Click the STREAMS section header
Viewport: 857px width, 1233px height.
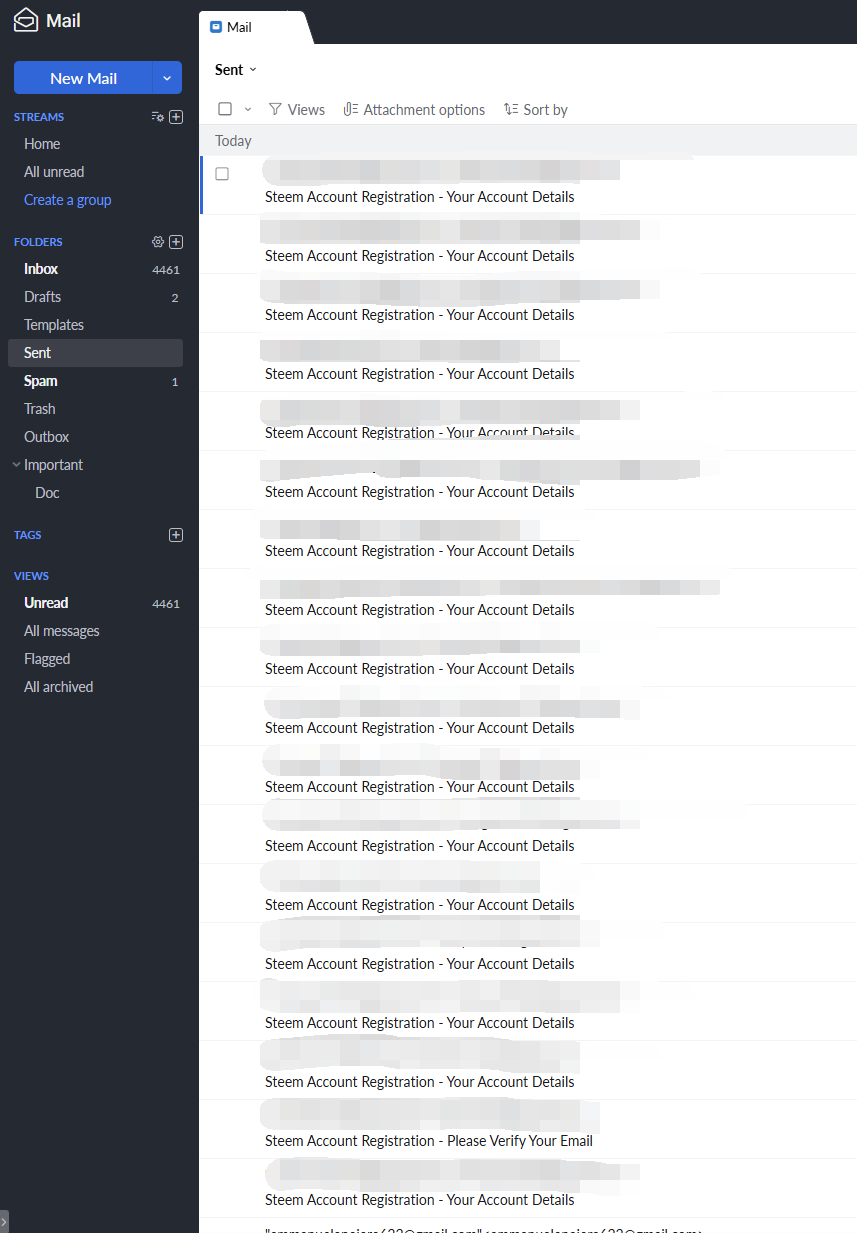pos(39,117)
